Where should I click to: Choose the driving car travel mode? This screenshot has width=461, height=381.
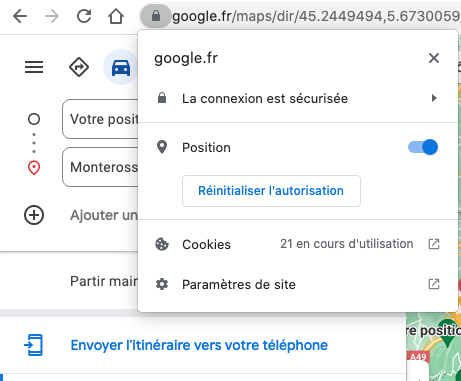tap(121, 67)
